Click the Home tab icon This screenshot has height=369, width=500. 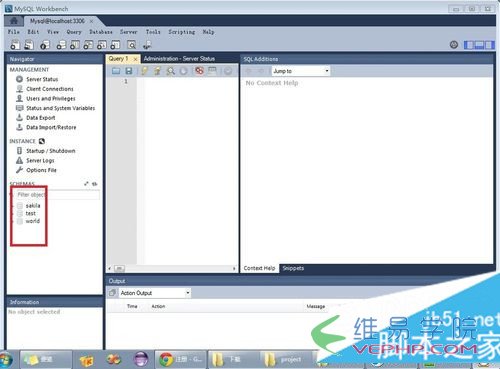click(x=14, y=21)
